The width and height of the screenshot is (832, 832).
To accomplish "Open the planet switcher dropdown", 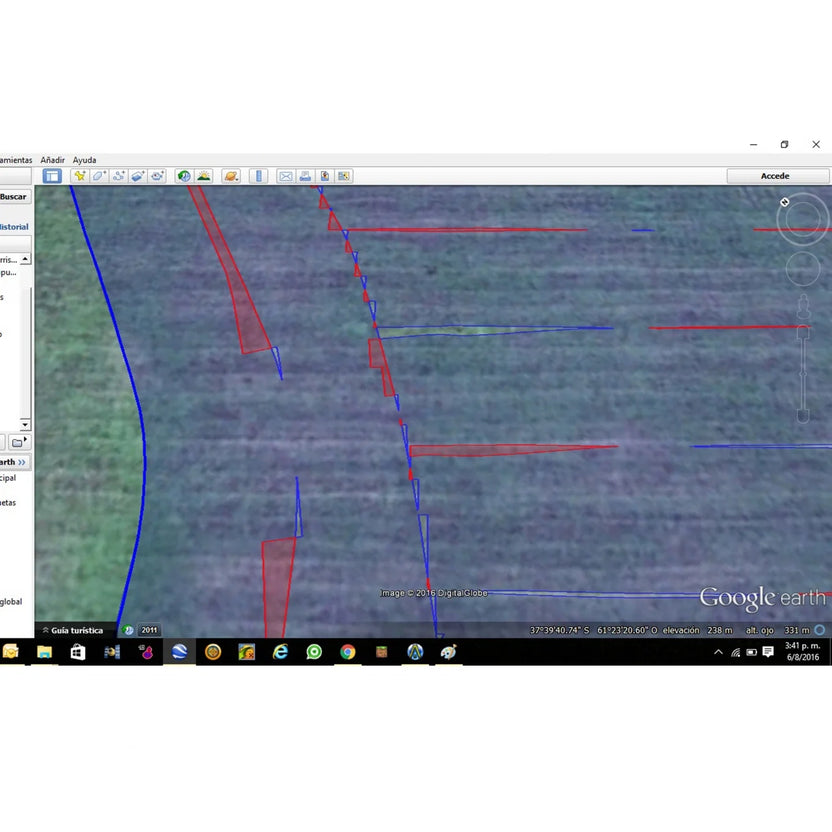I will (231, 176).
